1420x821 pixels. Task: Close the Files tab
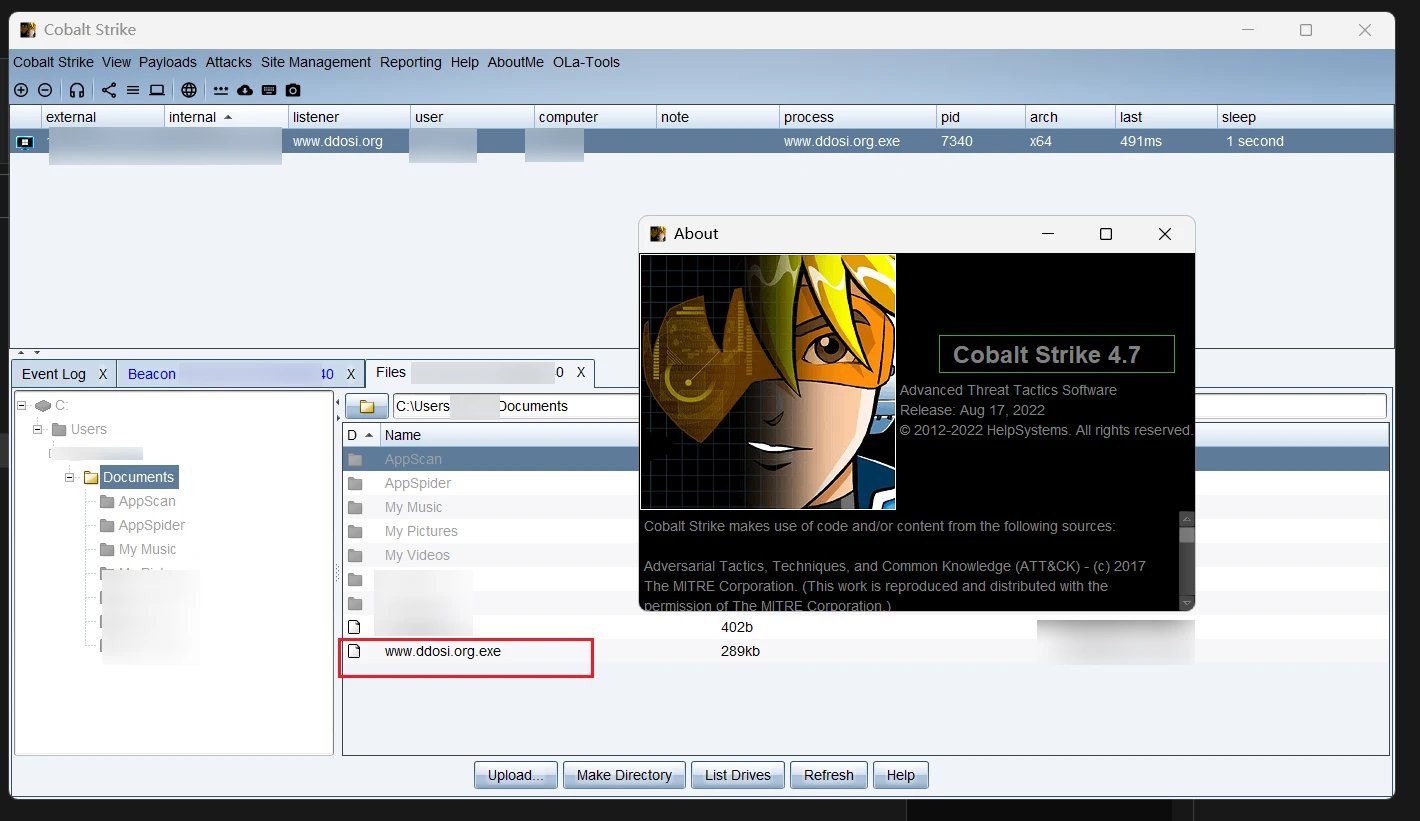point(581,373)
